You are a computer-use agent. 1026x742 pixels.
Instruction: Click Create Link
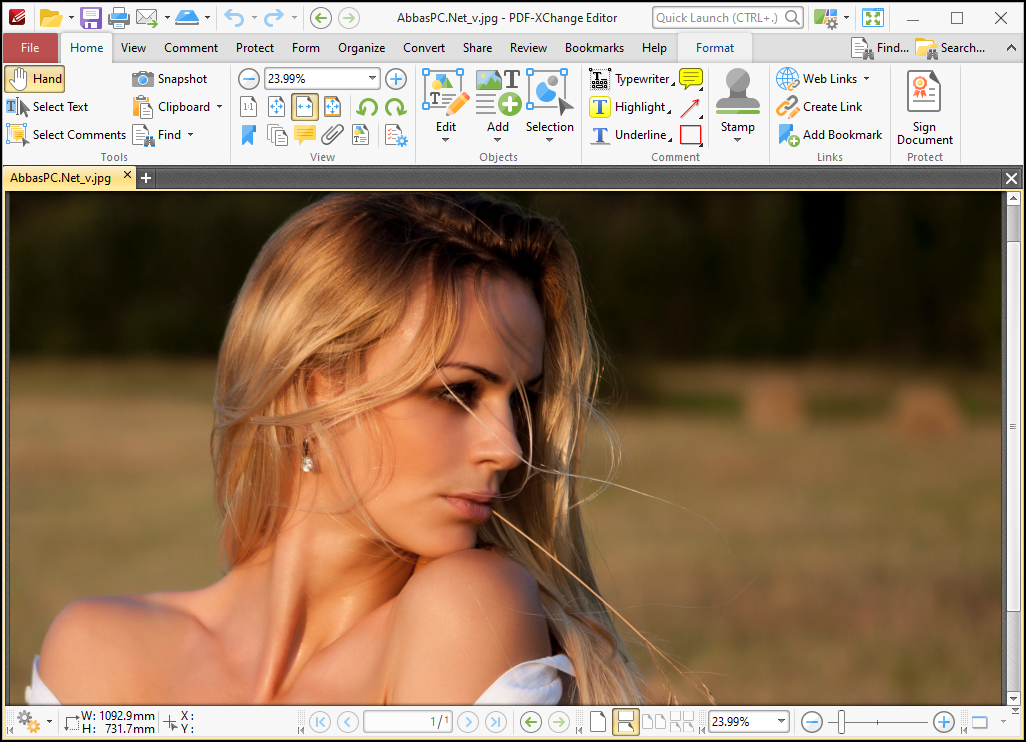(819, 107)
